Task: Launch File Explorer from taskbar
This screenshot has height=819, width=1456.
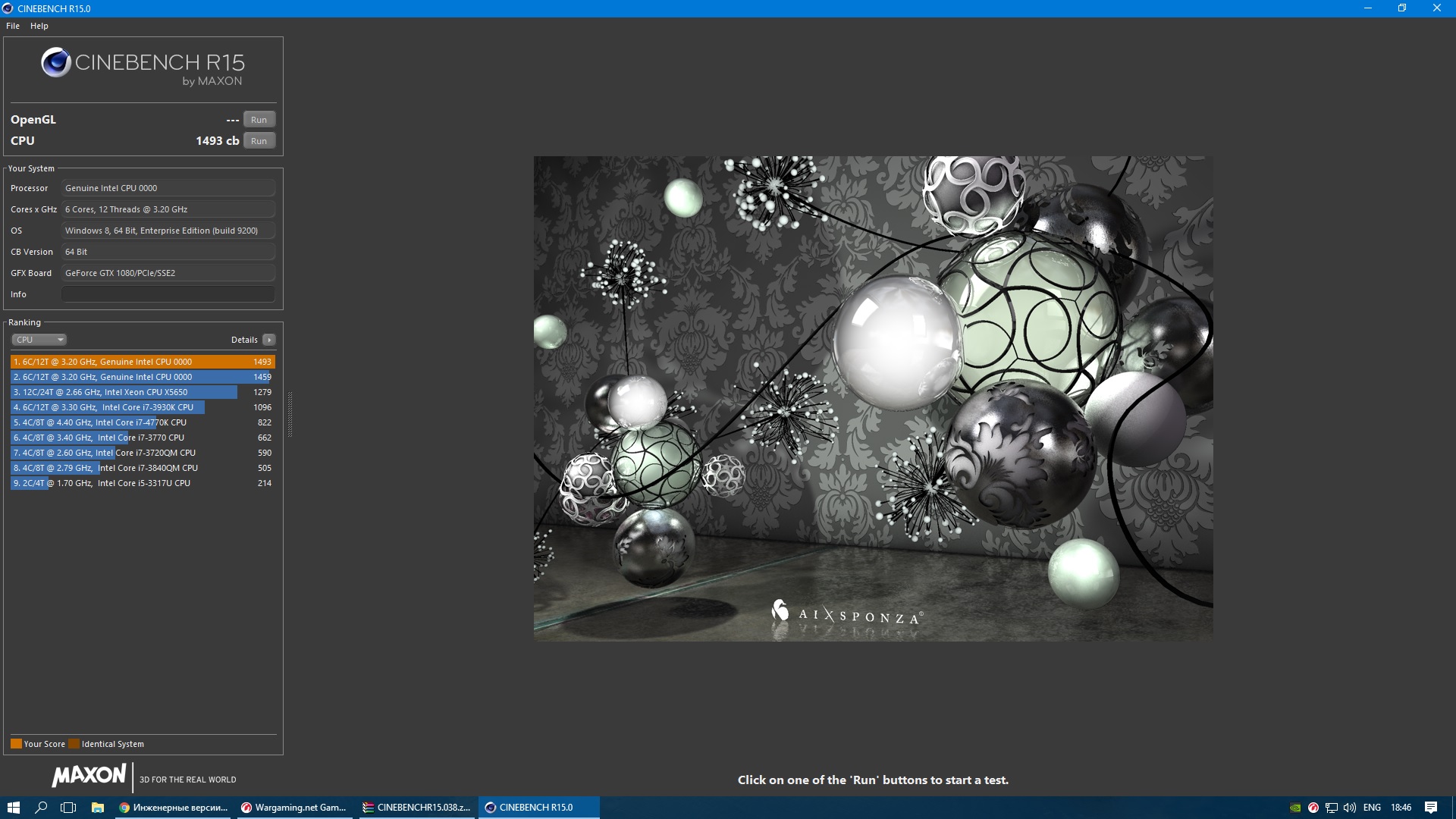Action: click(x=97, y=808)
